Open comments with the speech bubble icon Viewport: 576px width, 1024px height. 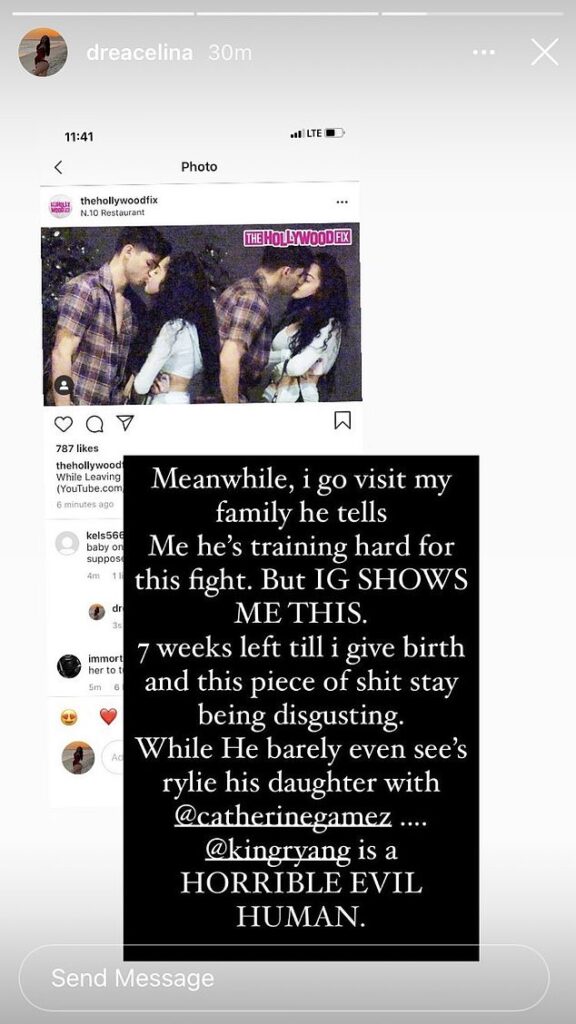[x=95, y=424]
